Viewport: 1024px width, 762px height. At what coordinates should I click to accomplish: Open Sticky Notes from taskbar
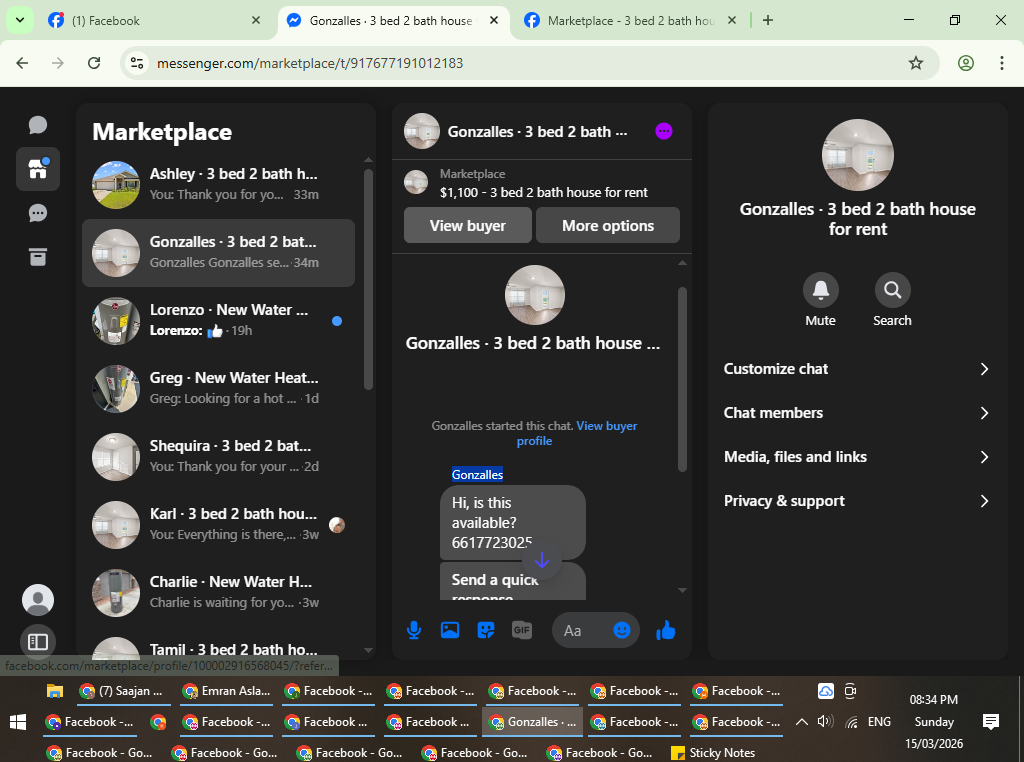click(713, 752)
